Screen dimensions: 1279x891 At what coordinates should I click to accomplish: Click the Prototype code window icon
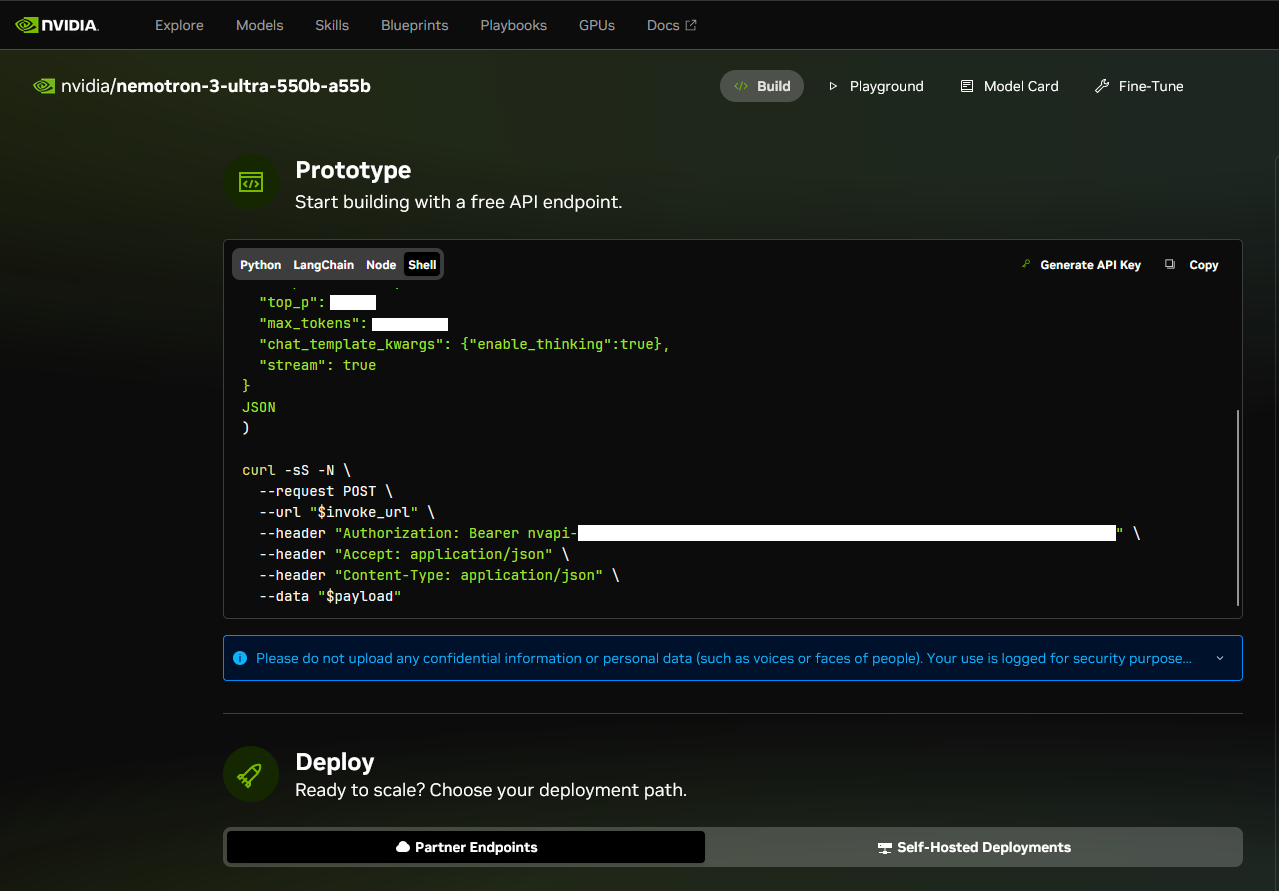point(251,182)
